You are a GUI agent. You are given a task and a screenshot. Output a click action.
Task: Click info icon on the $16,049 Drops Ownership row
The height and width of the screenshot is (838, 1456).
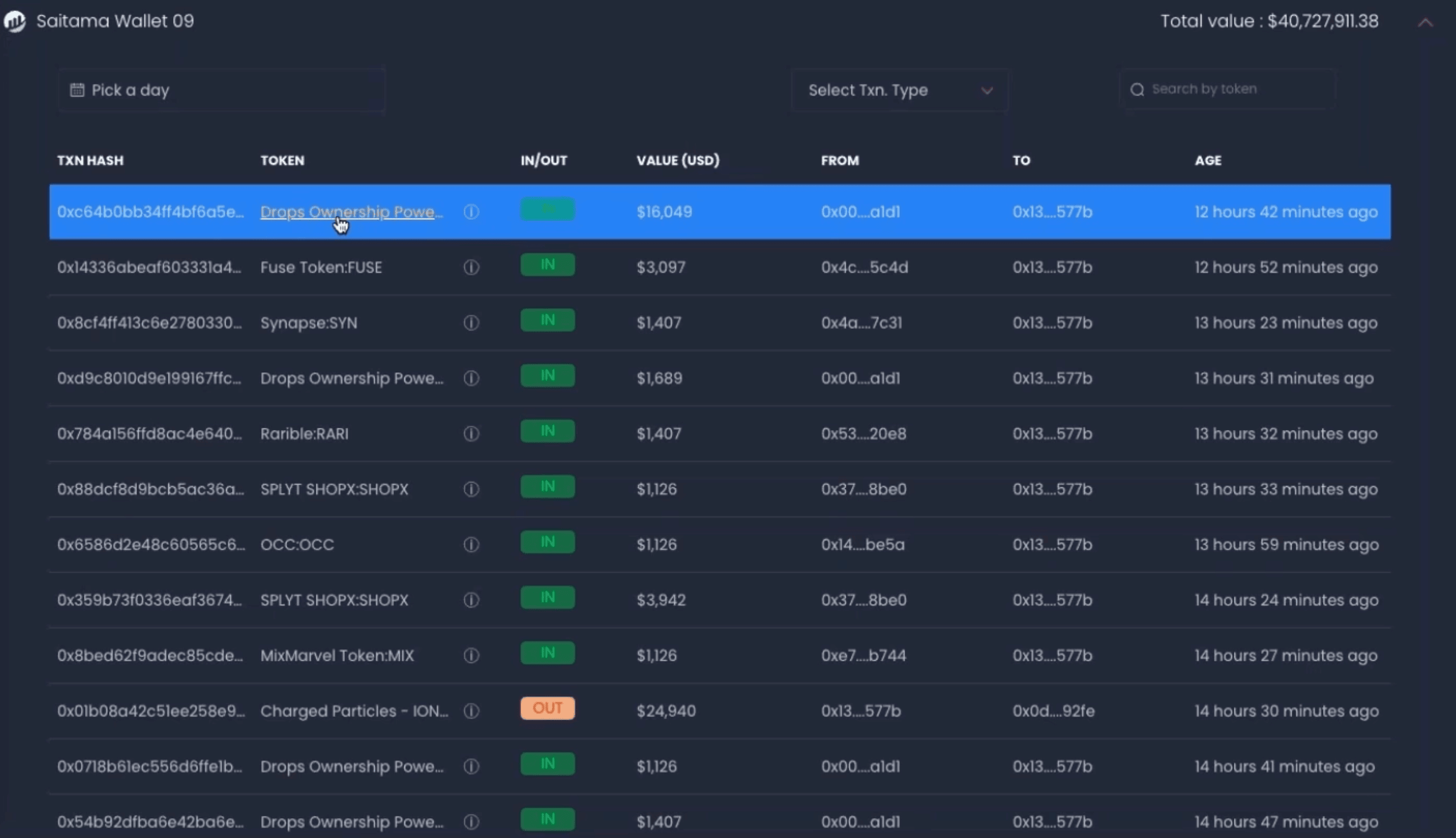pos(471,212)
